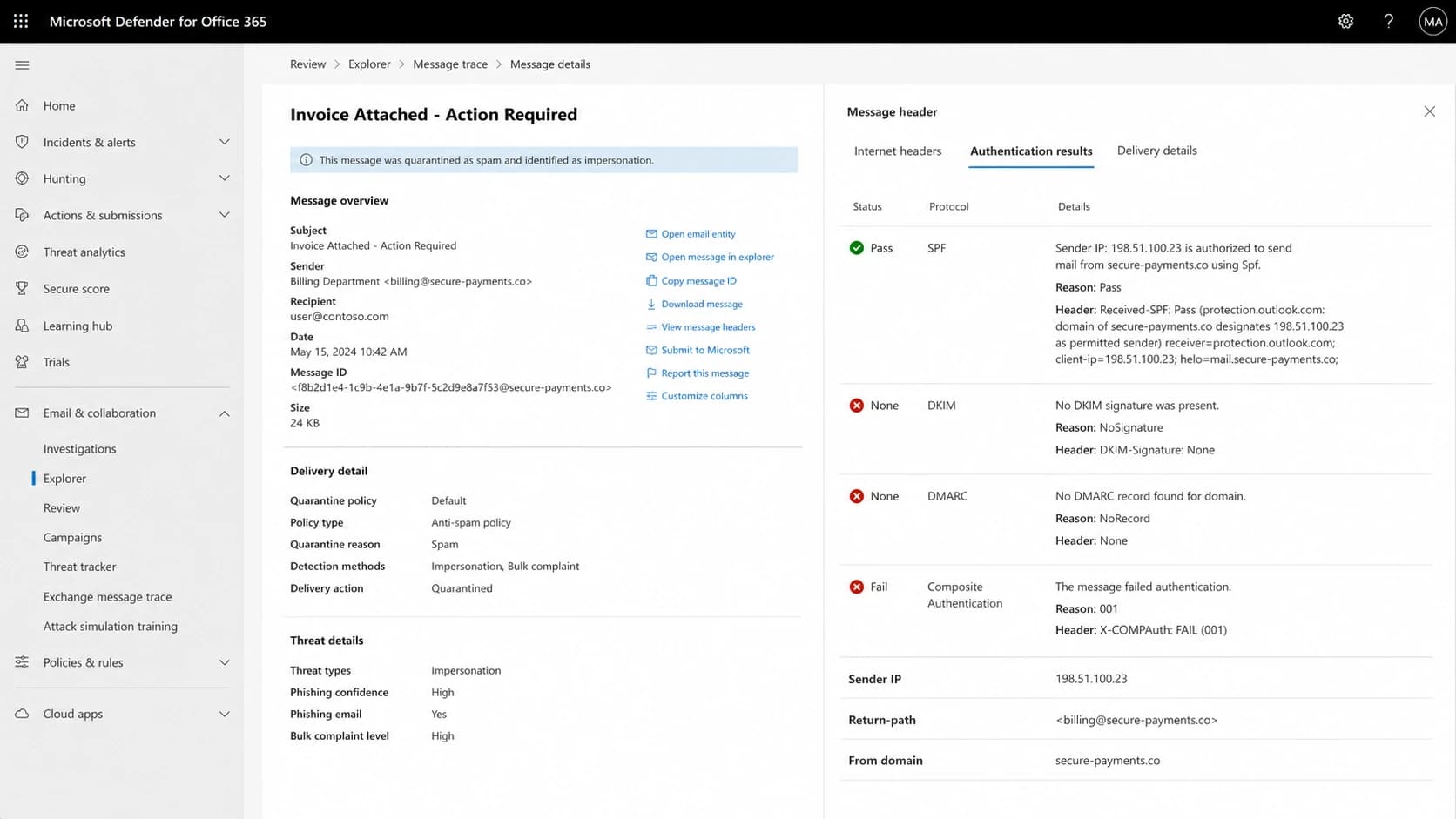Open the MA account avatar
The width and height of the screenshot is (1456, 819).
1432,21
